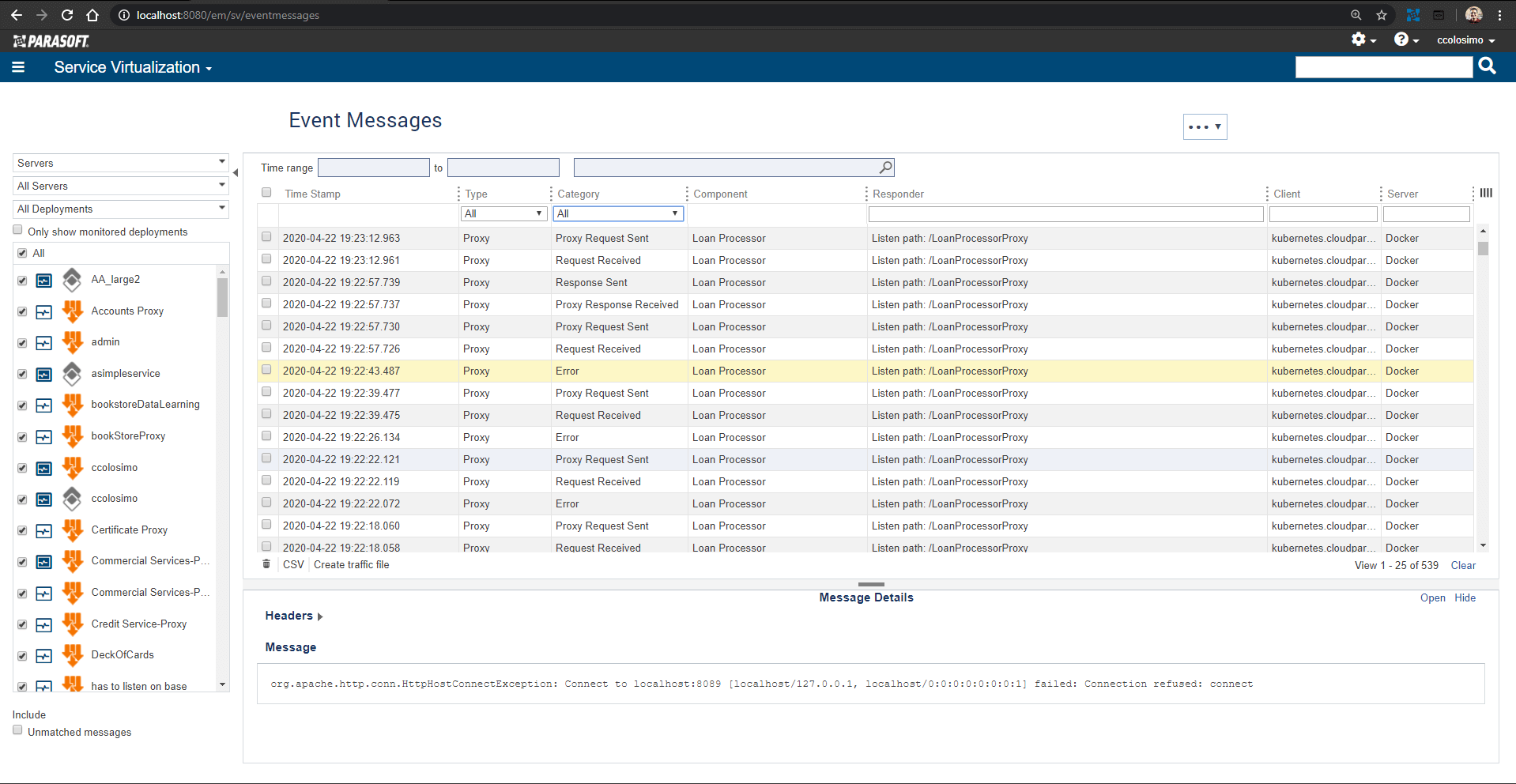
Task: Open the Service Virtualization menu
Action: tap(132, 68)
